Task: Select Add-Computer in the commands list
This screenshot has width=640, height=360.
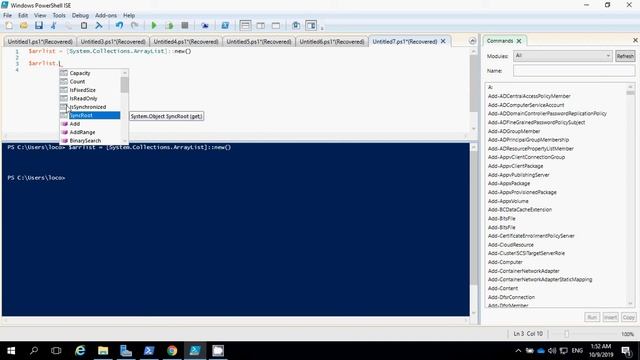Action: coord(505,262)
